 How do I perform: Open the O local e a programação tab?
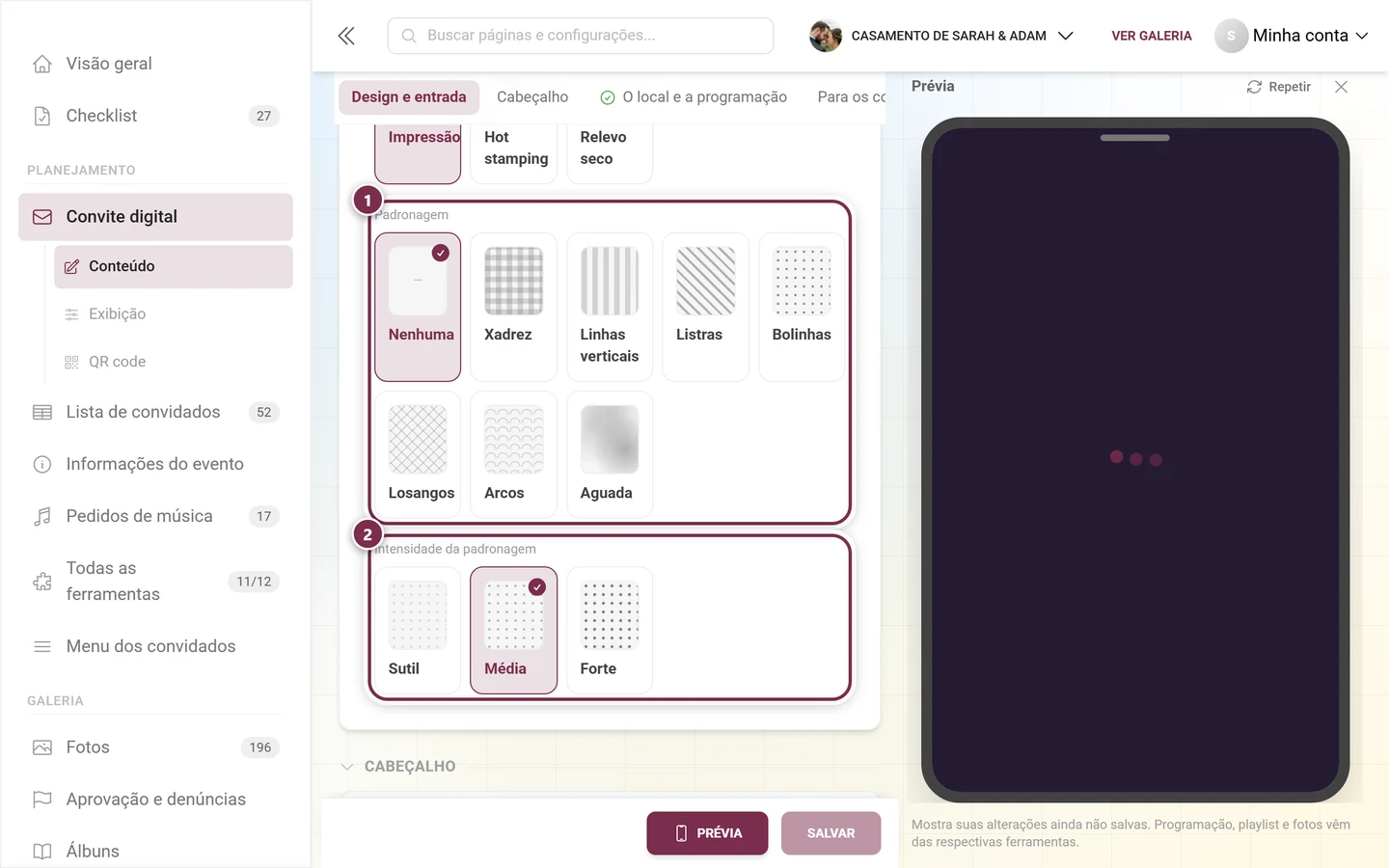(x=694, y=97)
